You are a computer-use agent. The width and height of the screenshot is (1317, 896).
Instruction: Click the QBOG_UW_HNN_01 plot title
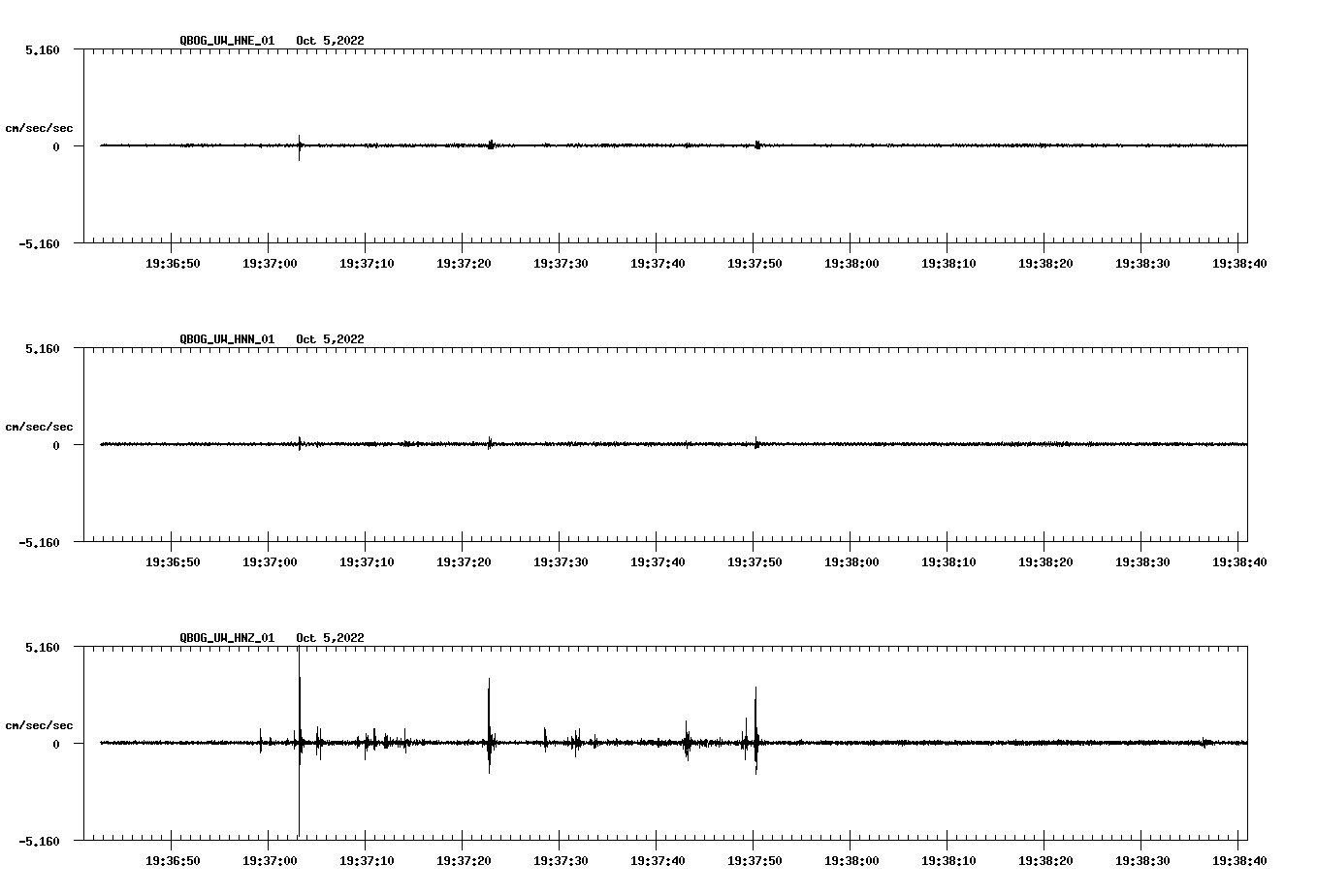tap(227, 339)
